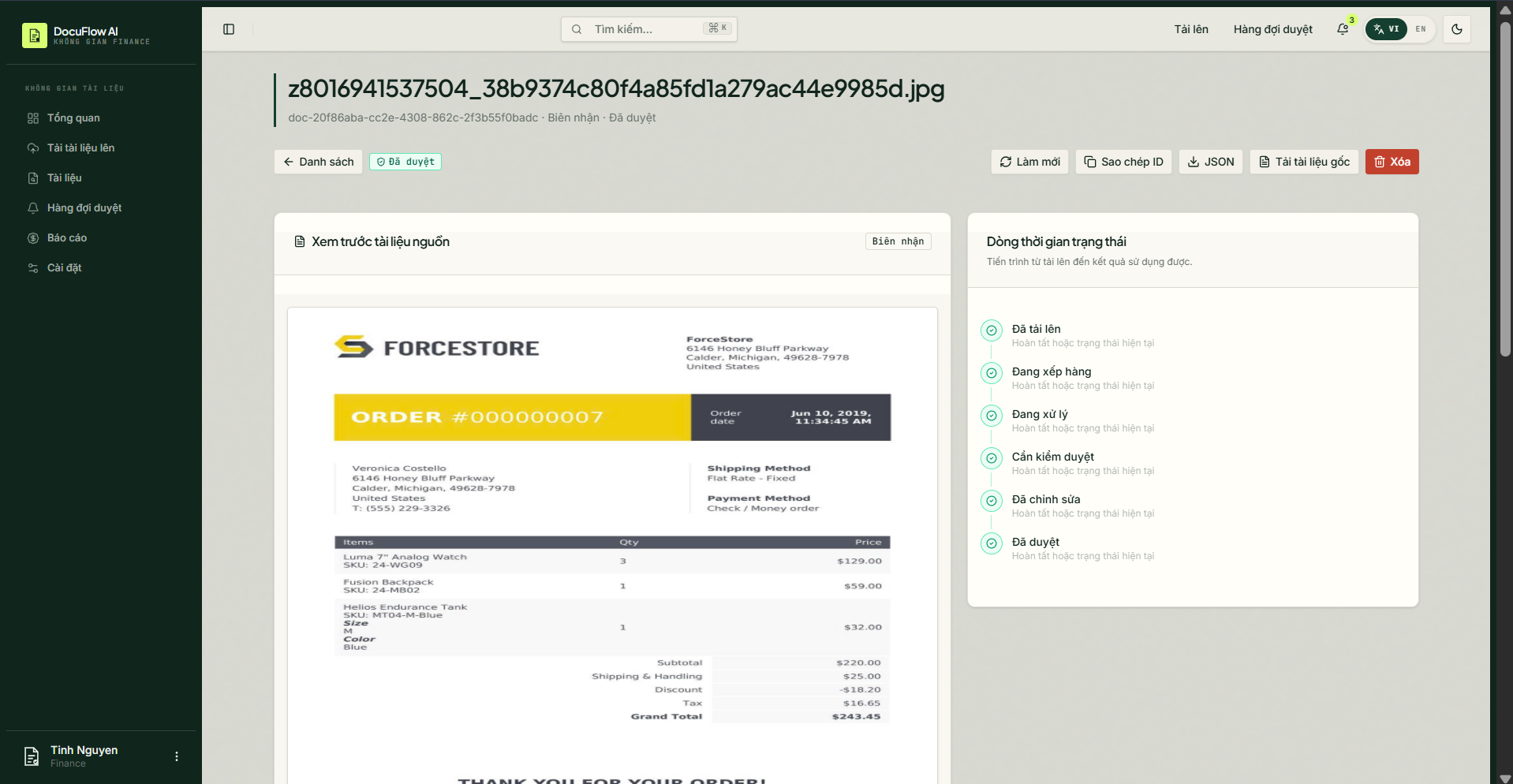The width and height of the screenshot is (1513, 784).
Task: Click the Đã duyệt status badge
Action: click(405, 162)
